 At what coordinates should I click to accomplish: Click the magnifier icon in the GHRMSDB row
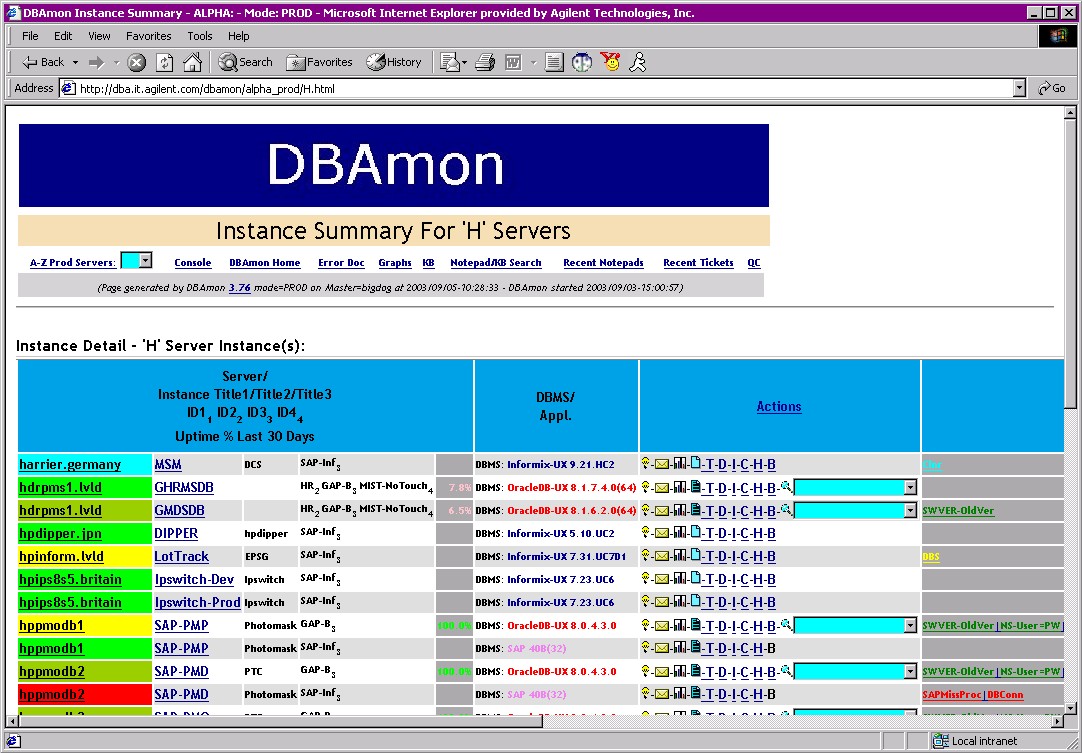coord(785,487)
